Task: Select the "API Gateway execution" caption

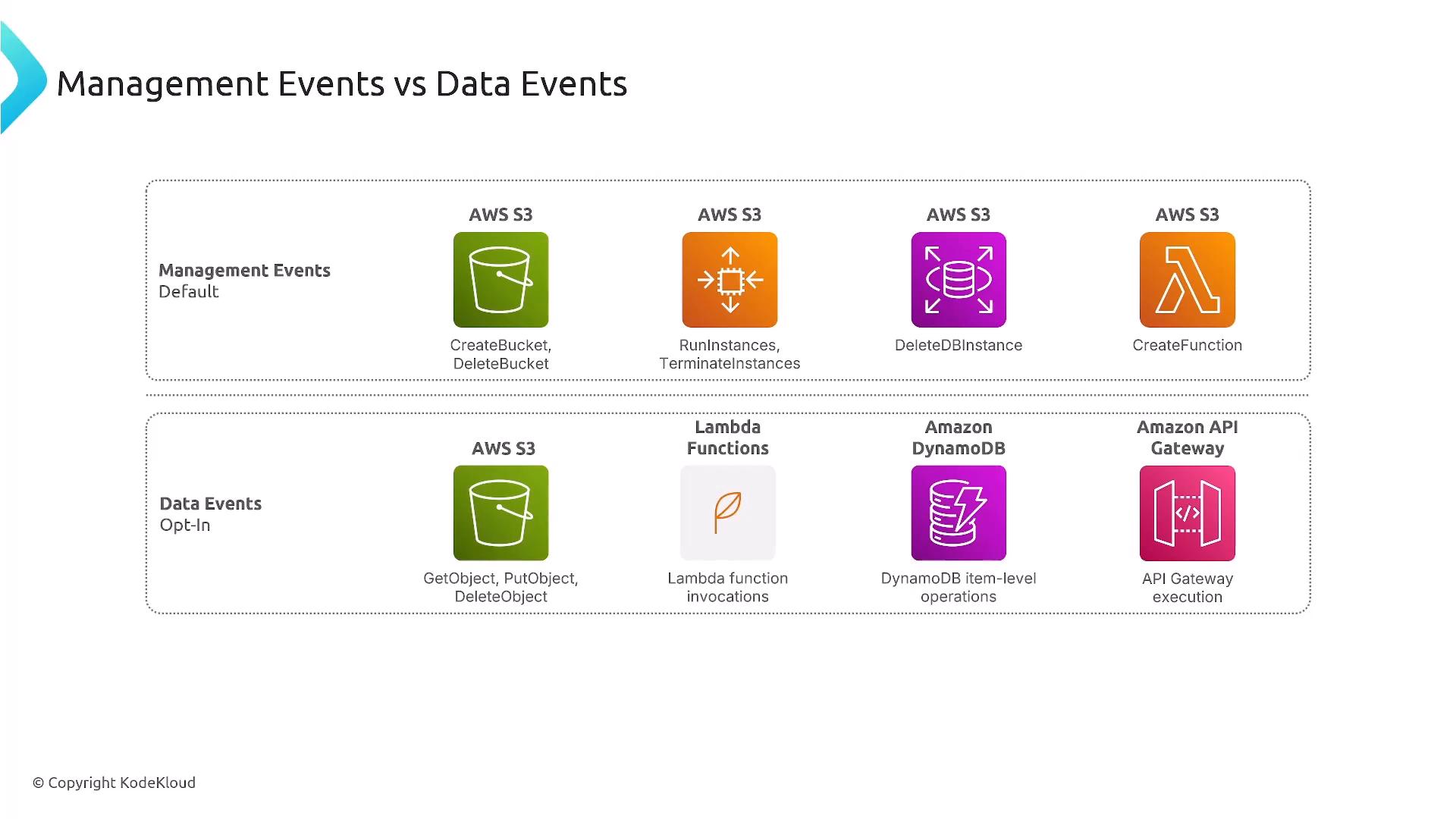Action: coord(1188,587)
